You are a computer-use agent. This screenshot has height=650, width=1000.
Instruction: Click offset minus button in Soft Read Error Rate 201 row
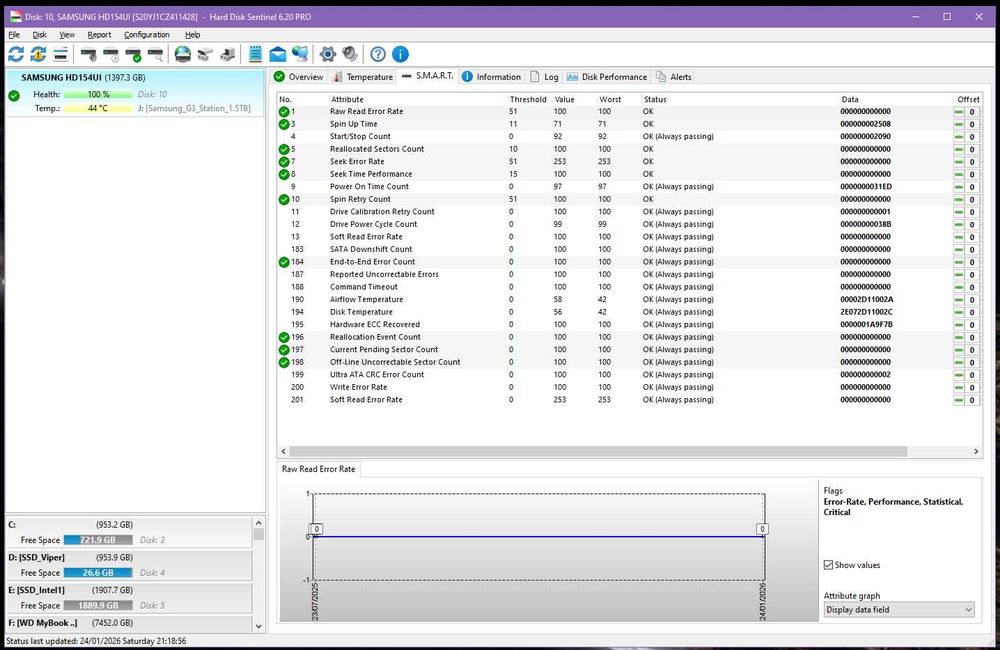click(959, 400)
